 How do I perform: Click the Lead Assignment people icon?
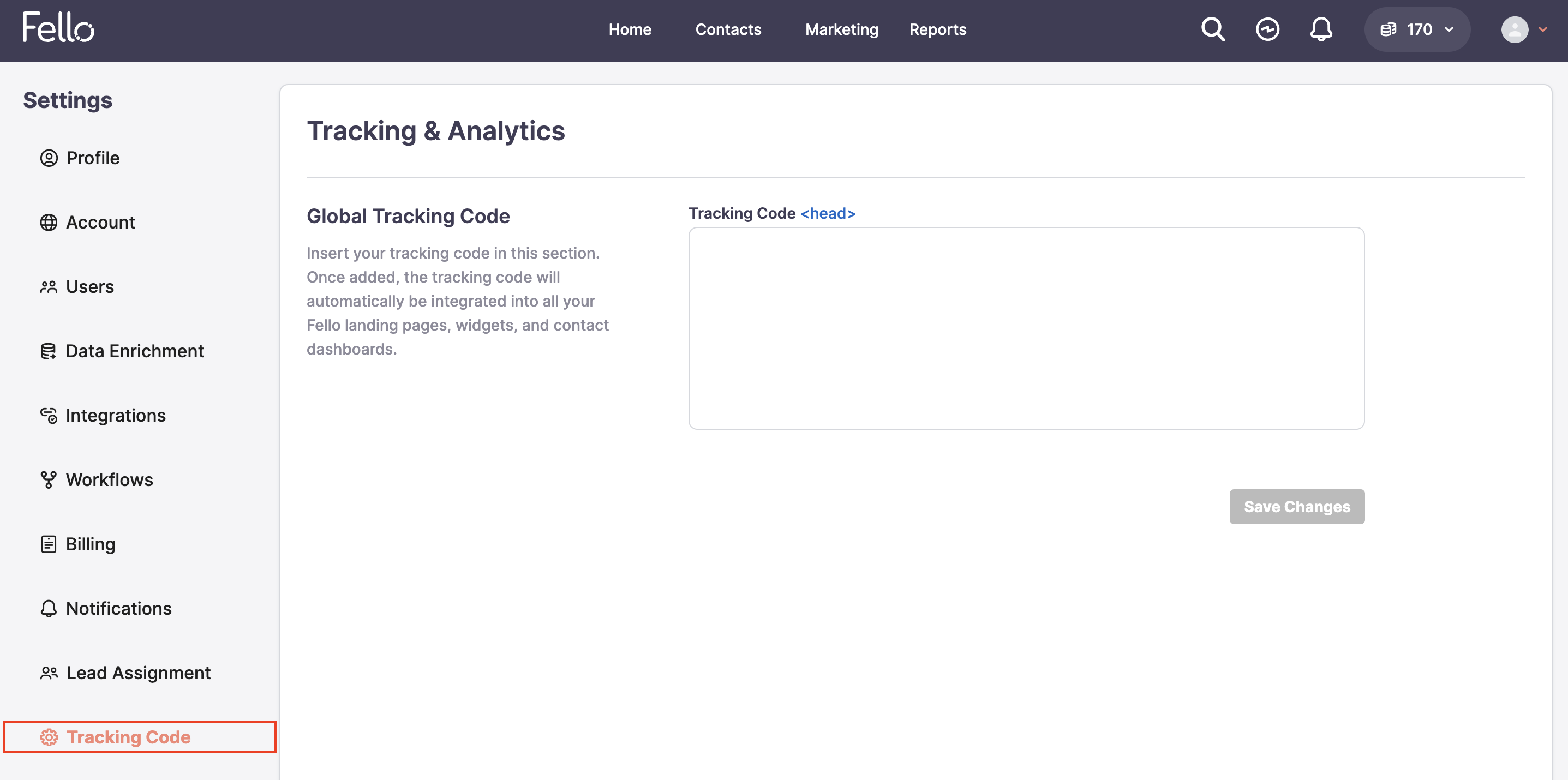49,673
